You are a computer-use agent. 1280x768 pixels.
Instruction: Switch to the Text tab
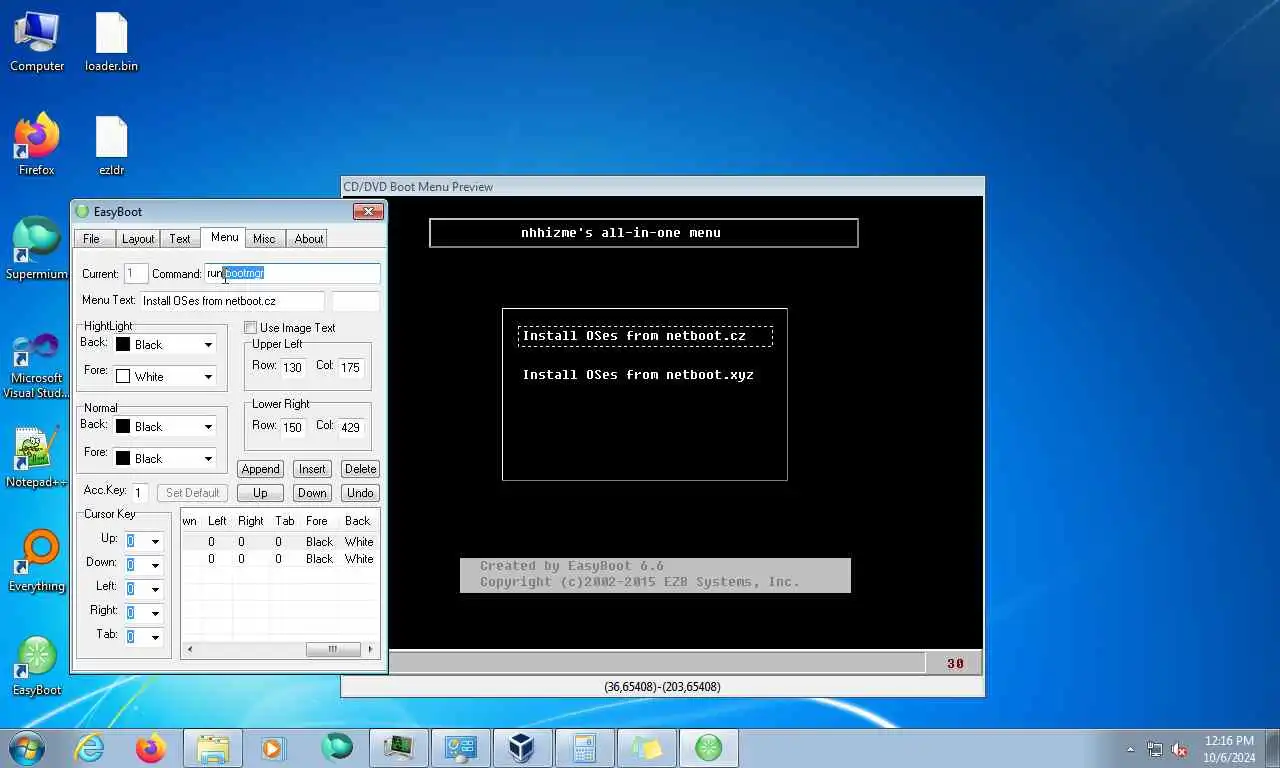click(180, 239)
